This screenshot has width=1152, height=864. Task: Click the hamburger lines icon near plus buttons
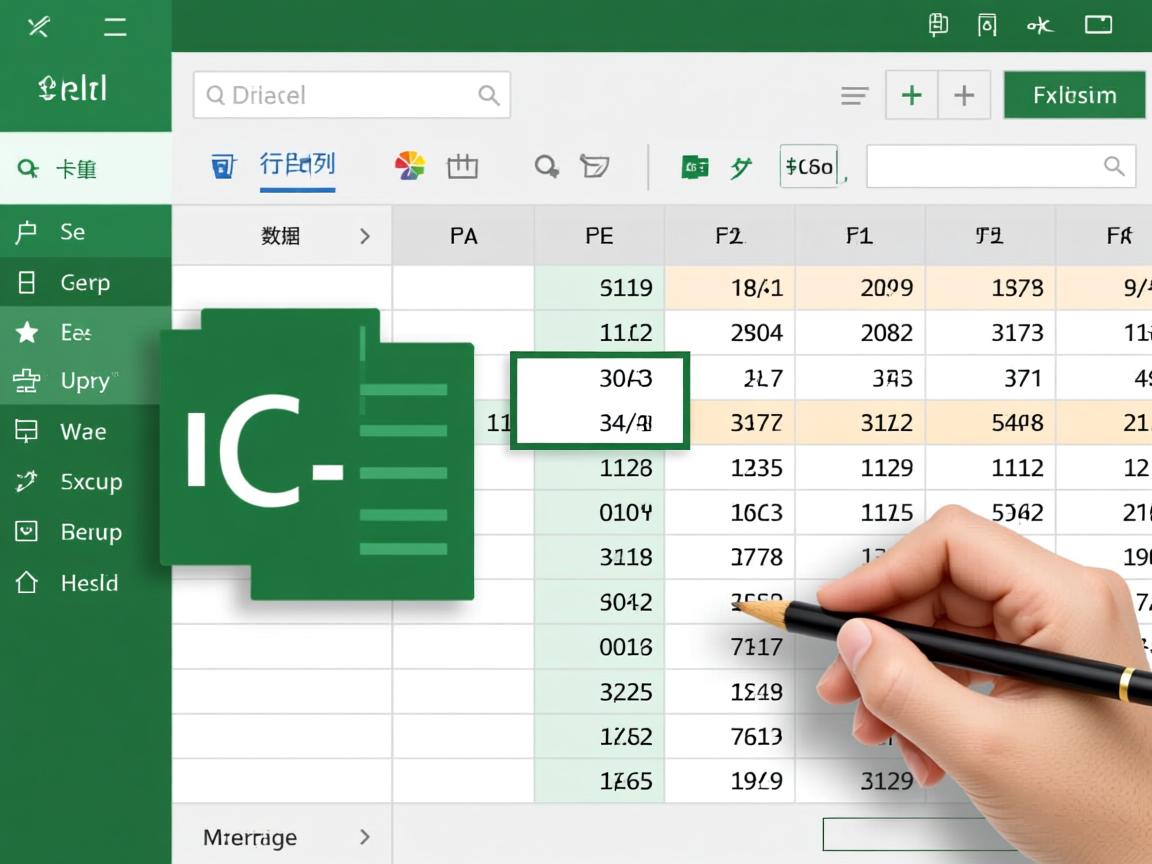(x=855, y=96)
